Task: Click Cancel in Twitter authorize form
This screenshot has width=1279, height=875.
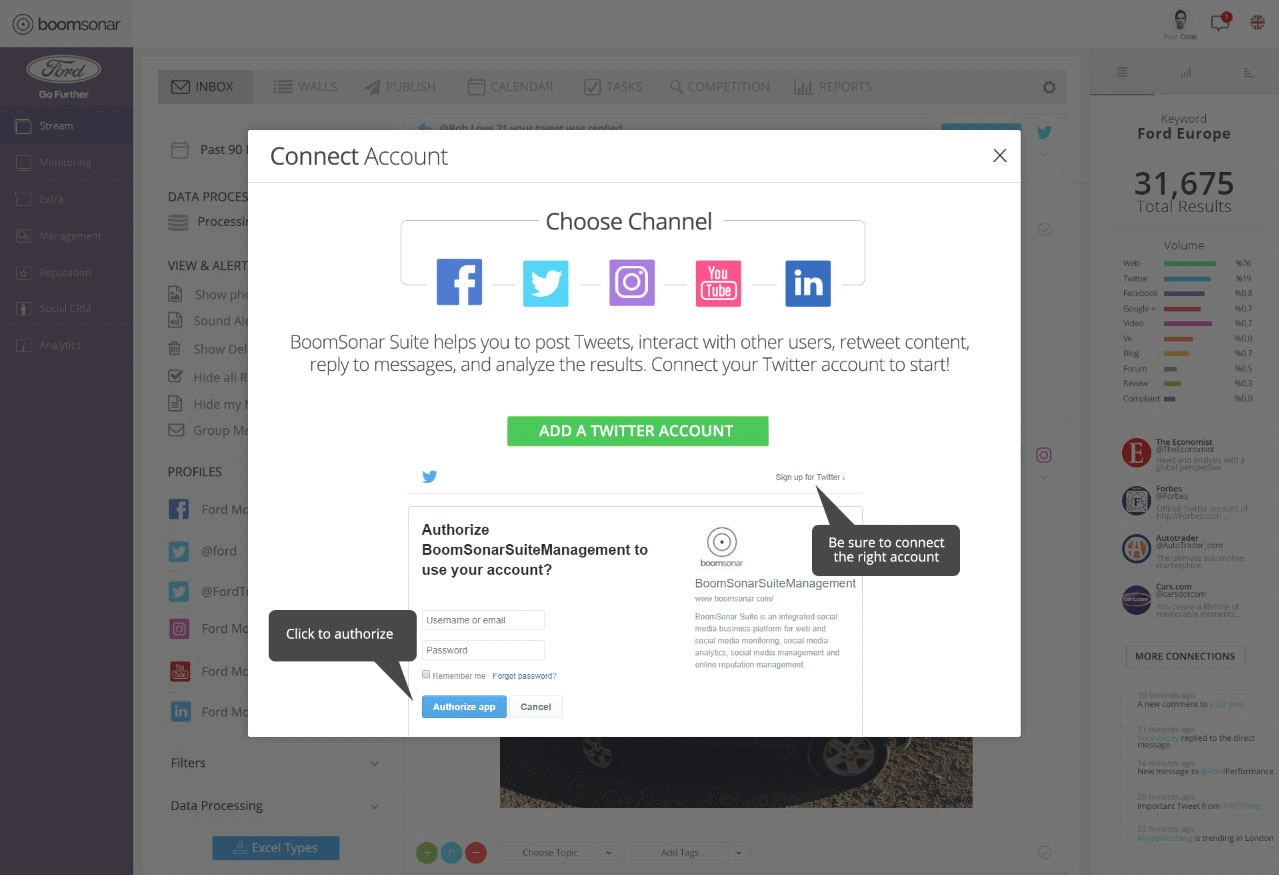Action: (536, 707)
